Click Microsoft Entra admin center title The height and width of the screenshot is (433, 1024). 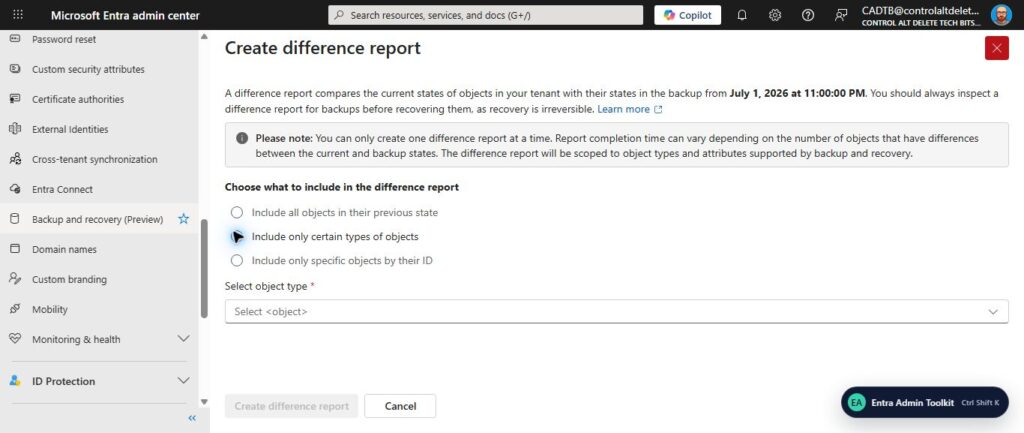point(125,16)
